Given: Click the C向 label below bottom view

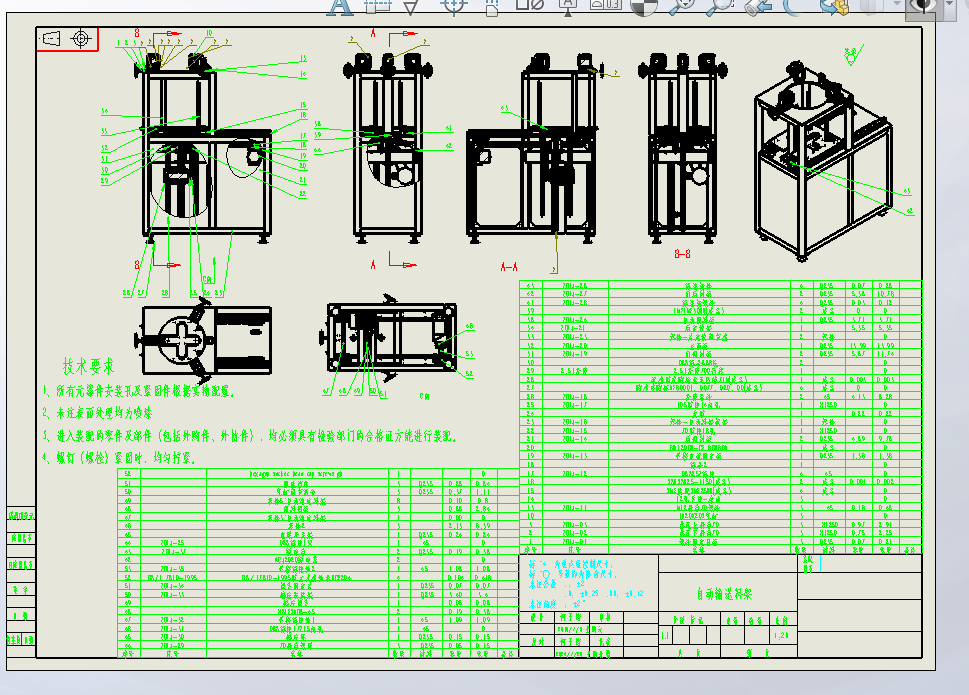Looking at the screenshot, I should pos(425,396).
